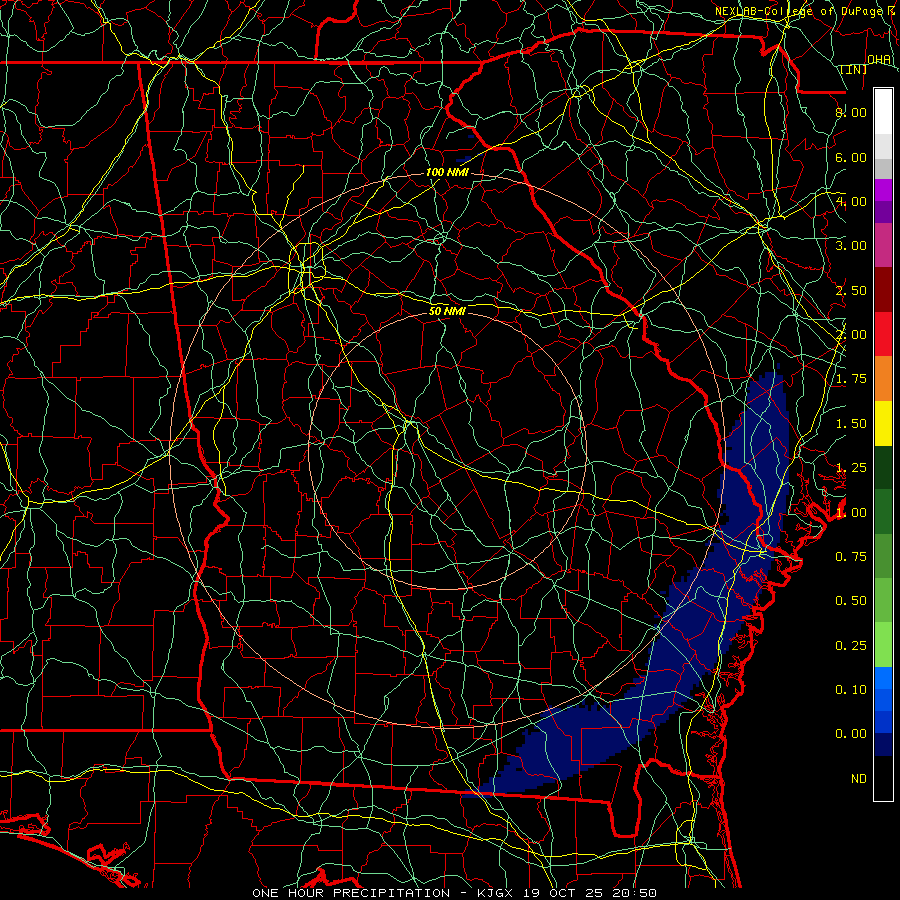Click the white swatch at 8.00 inches
900x900 pixels.
coord(883,112)
